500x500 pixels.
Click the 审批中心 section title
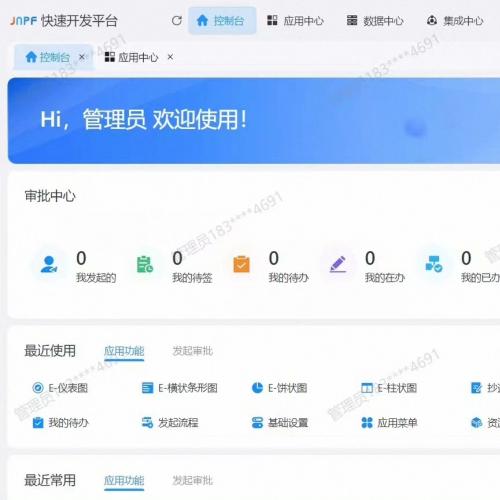click(50, 196)
